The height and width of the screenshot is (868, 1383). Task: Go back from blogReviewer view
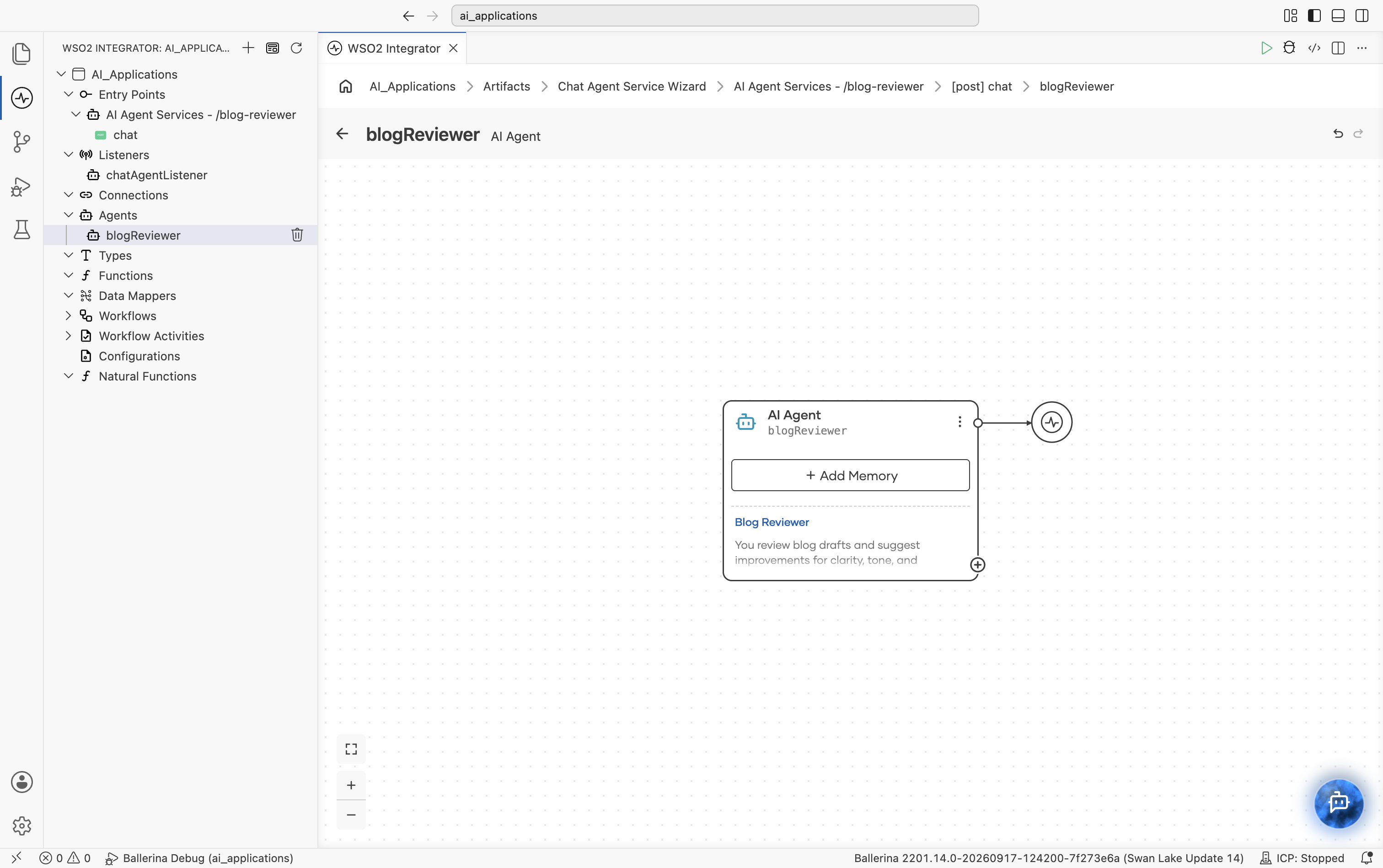(x=342, y=134)
